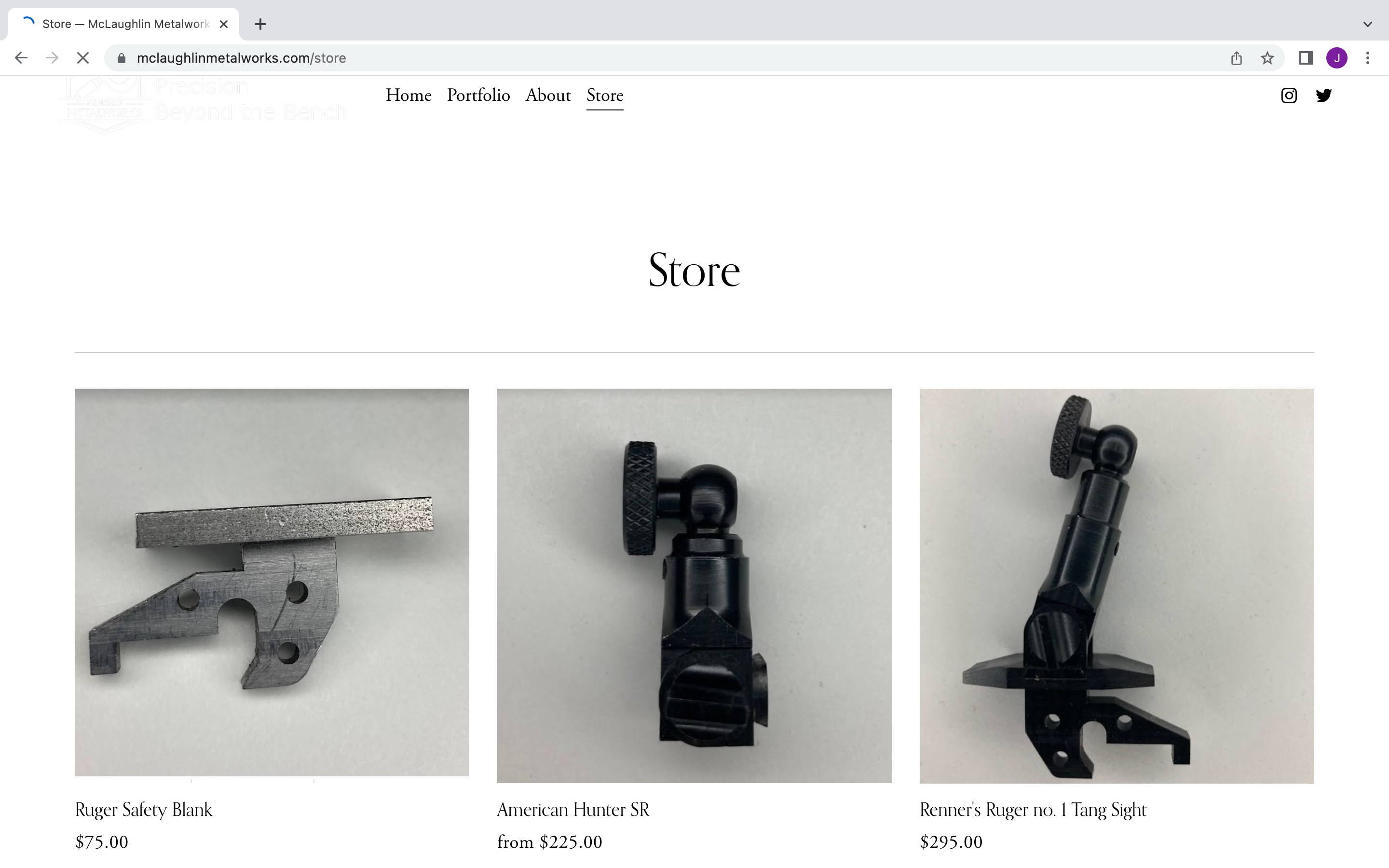This screenshot has height=868, width=1389.
Task: Go to the Home nav item
Action: pyautogui.click(x=409, y=95)
